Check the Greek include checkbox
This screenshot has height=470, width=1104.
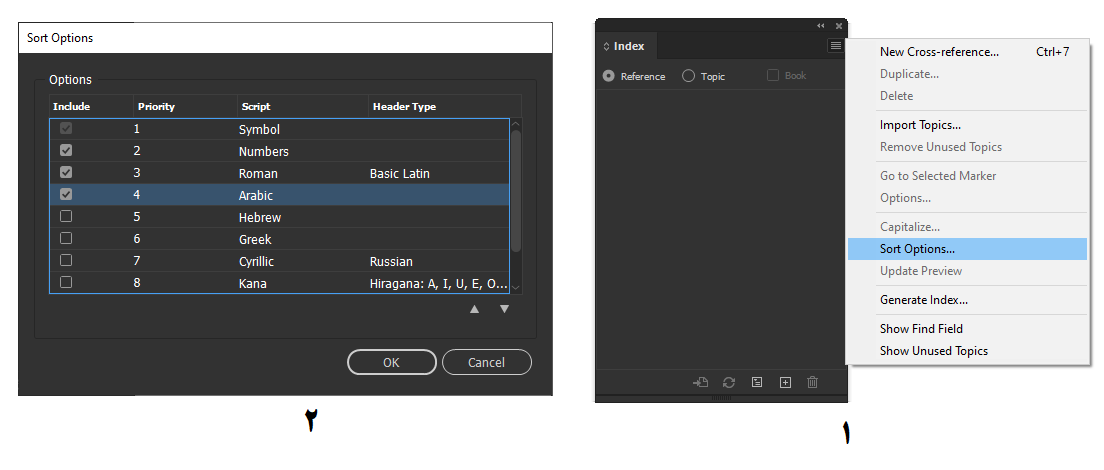(x=66, y=239)
